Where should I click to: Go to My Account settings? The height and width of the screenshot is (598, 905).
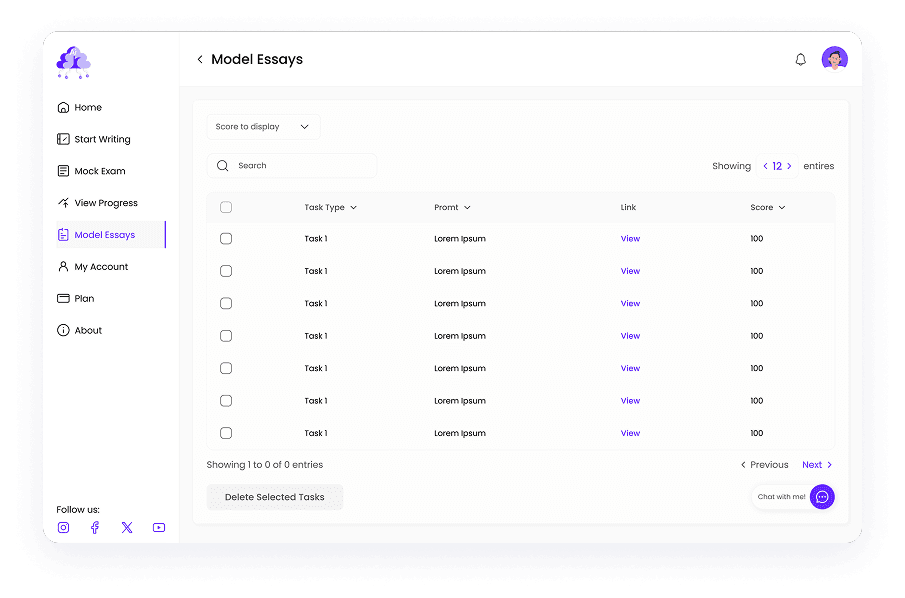click(x=93, y=267)
